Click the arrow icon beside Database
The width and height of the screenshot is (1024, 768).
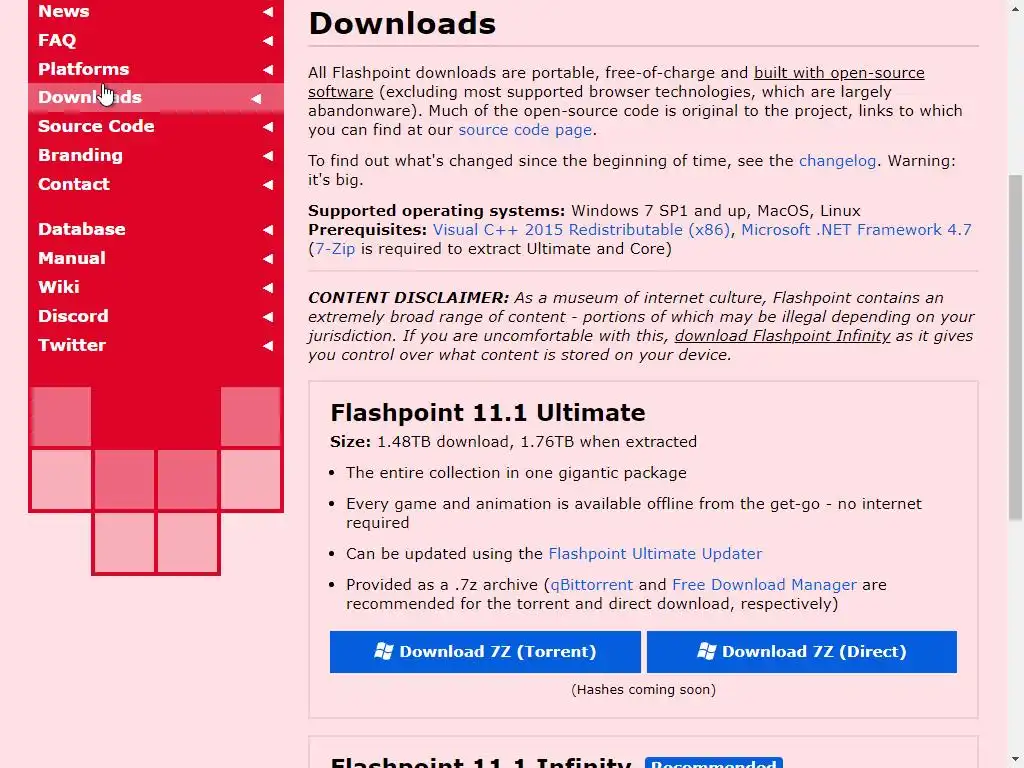pyautogui.click(x=268, y=229)
